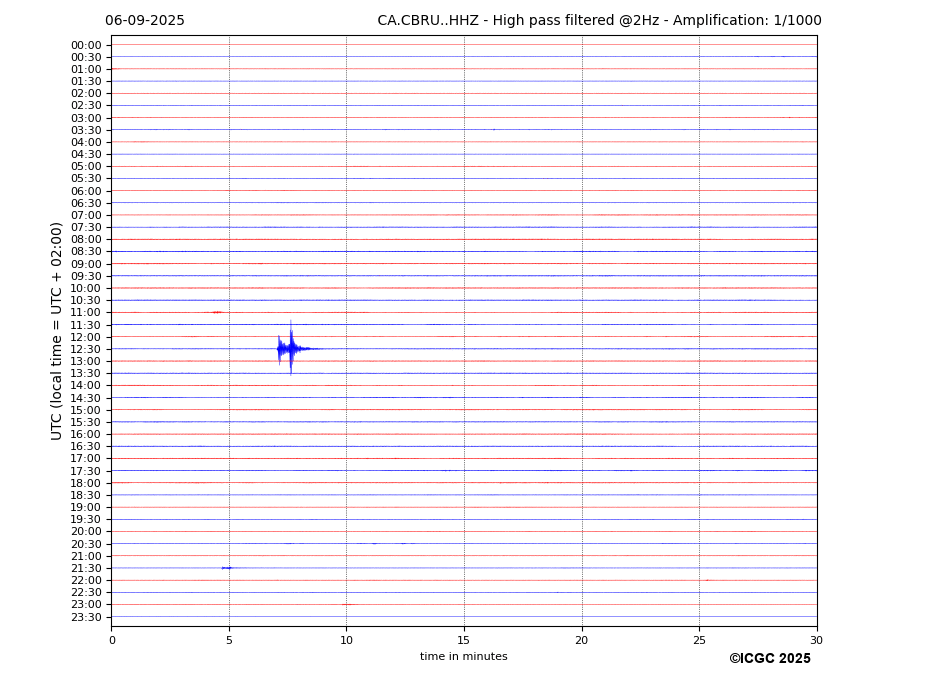This screenshot has width=927, height=696.
Task: Click the 15:00 time row label
Action: pos(86,410)
